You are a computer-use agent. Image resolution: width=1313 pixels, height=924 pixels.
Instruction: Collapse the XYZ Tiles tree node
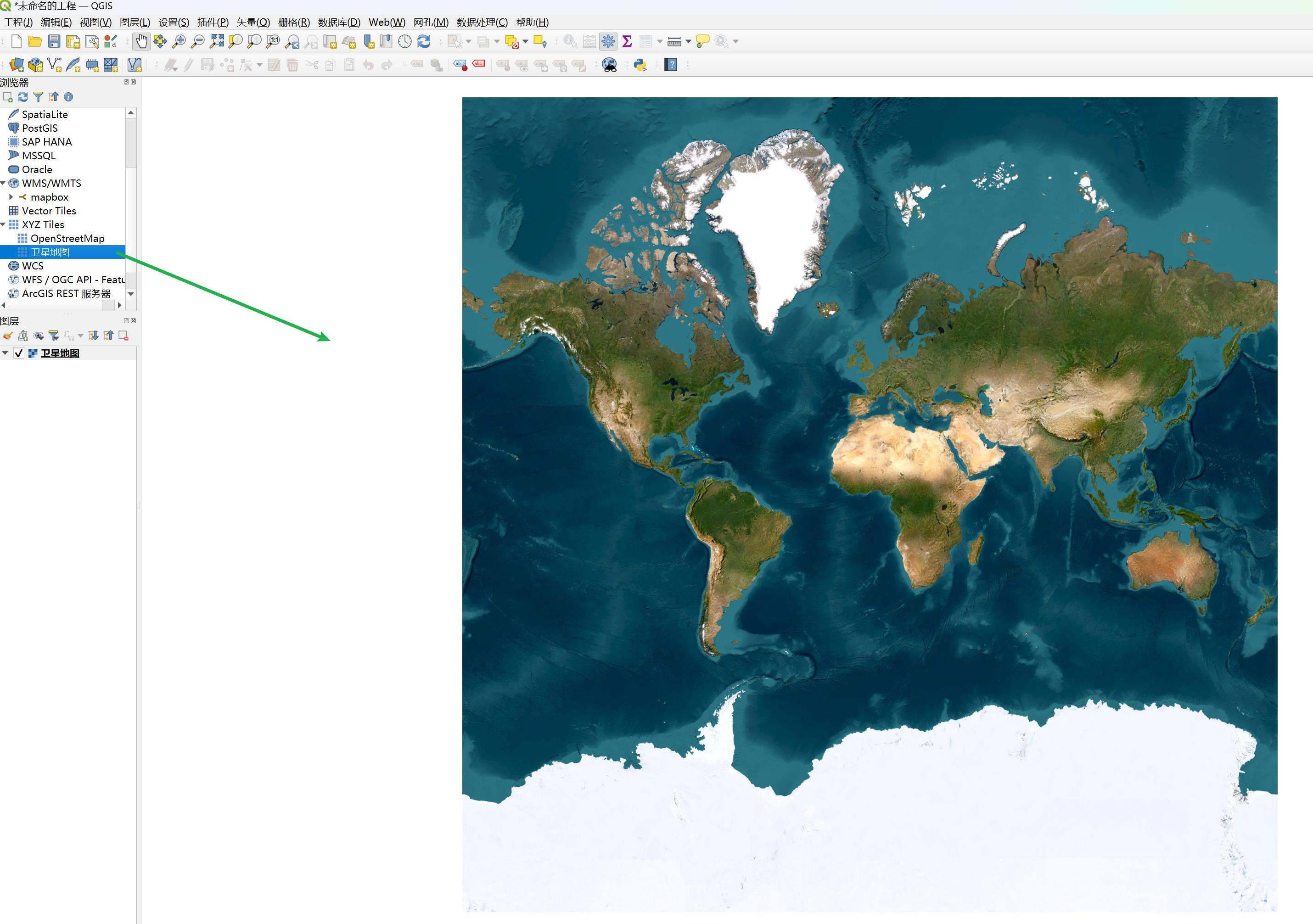(3, 225)
